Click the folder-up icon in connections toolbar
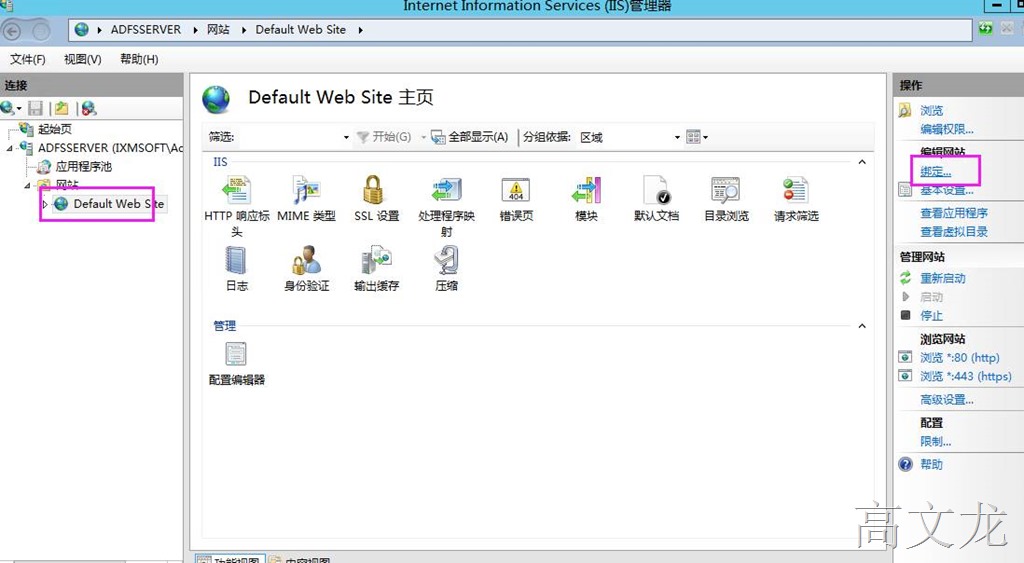The image size is (1024, 563). point(62,108)
